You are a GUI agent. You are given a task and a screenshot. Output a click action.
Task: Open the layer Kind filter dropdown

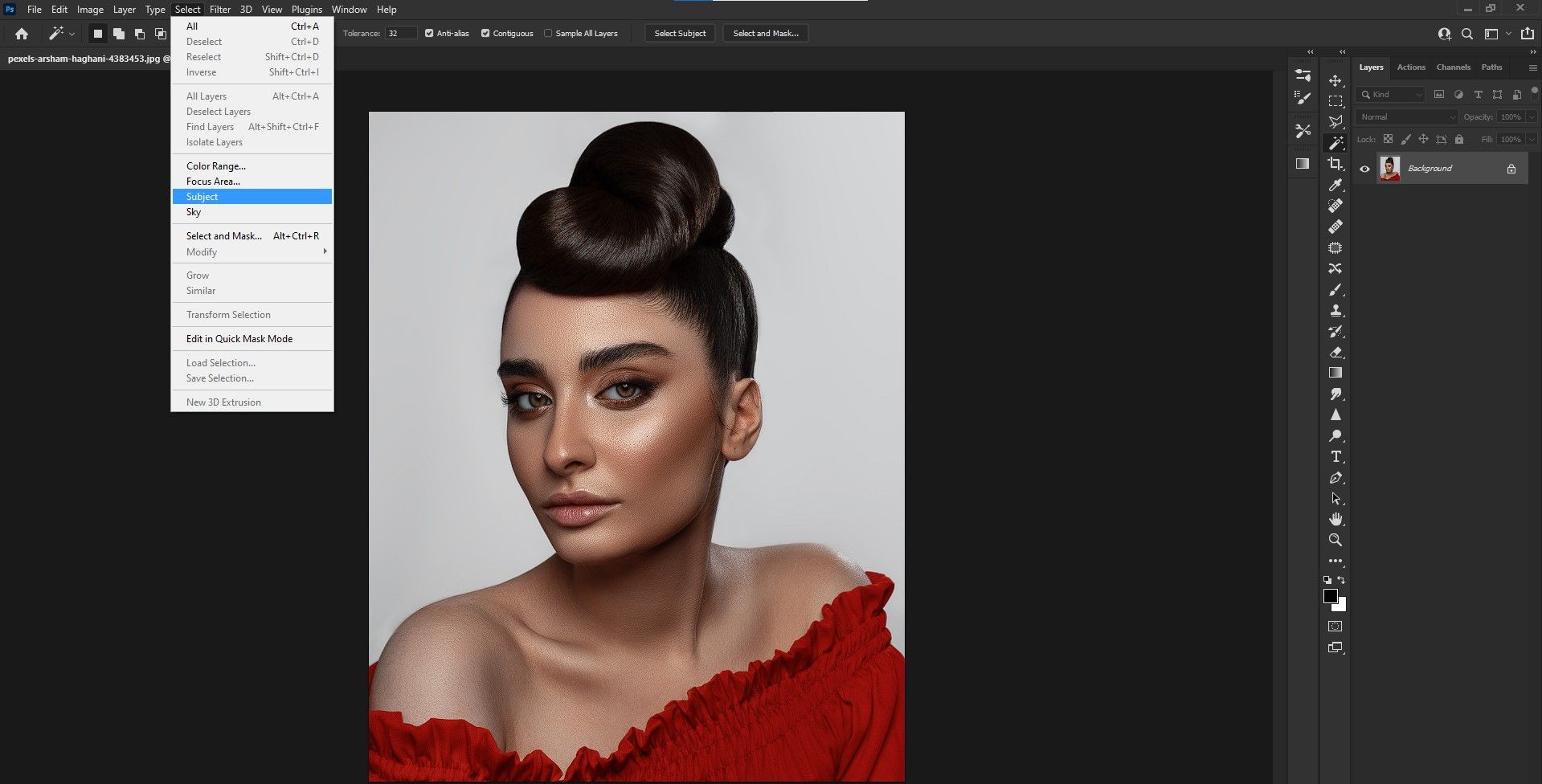coord(1390,95)
